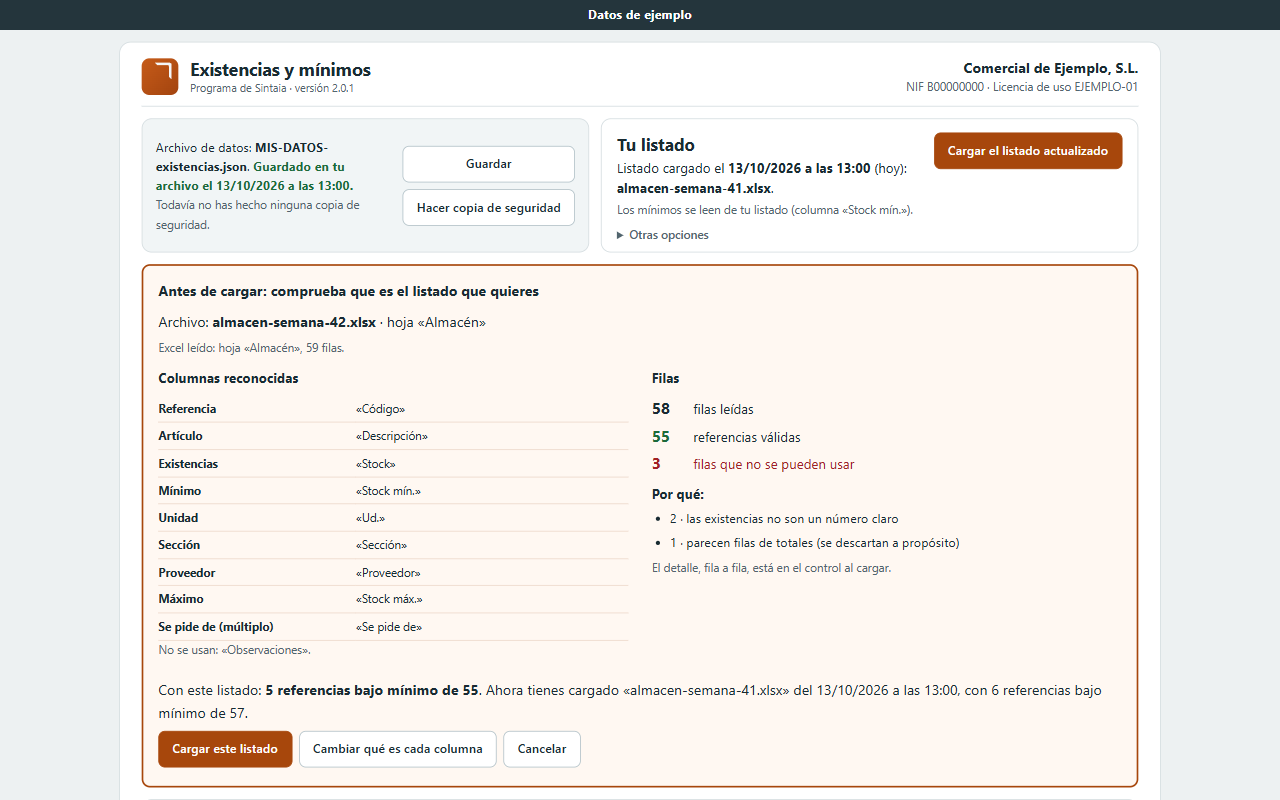Click the Sección row label

[x=179, y=545]
